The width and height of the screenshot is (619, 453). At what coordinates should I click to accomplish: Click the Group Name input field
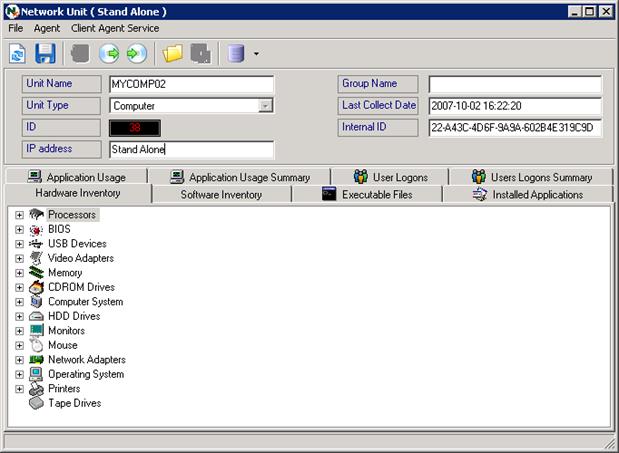[515, 84]
